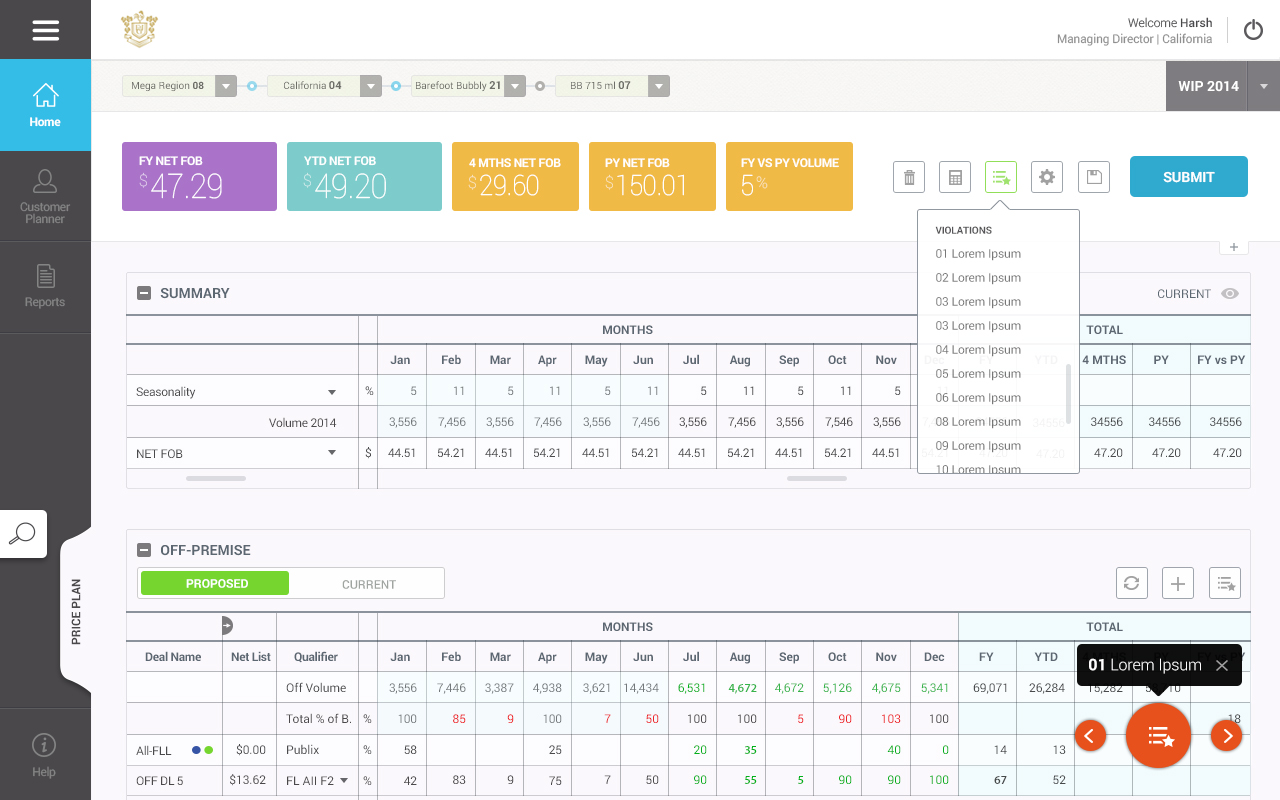Open settings gear icon

tap(1047, 178)
